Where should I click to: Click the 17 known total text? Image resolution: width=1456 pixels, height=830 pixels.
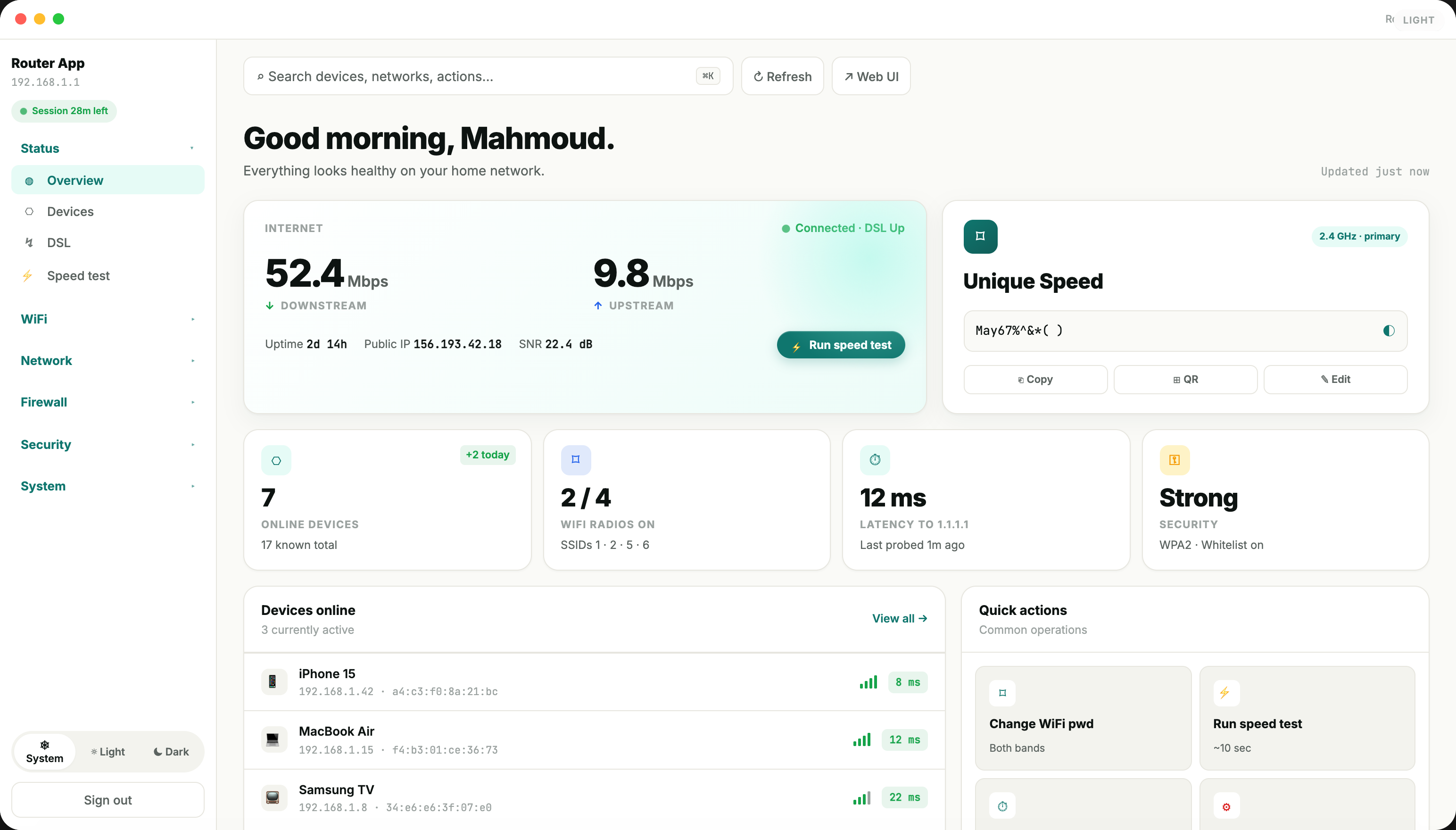point(298,545)
